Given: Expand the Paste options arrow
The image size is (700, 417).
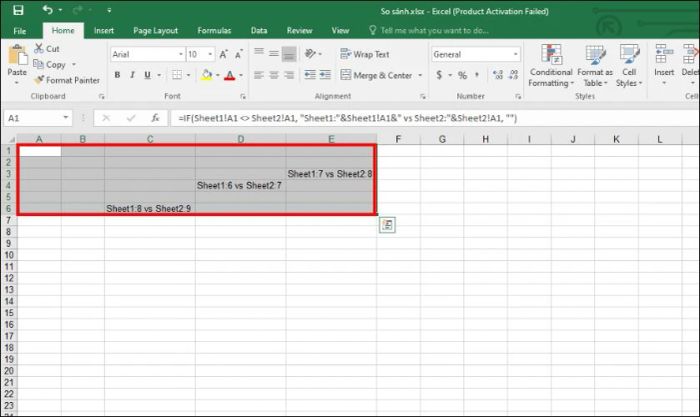Looking at the screenshot, I should click(x=17, y=83).
